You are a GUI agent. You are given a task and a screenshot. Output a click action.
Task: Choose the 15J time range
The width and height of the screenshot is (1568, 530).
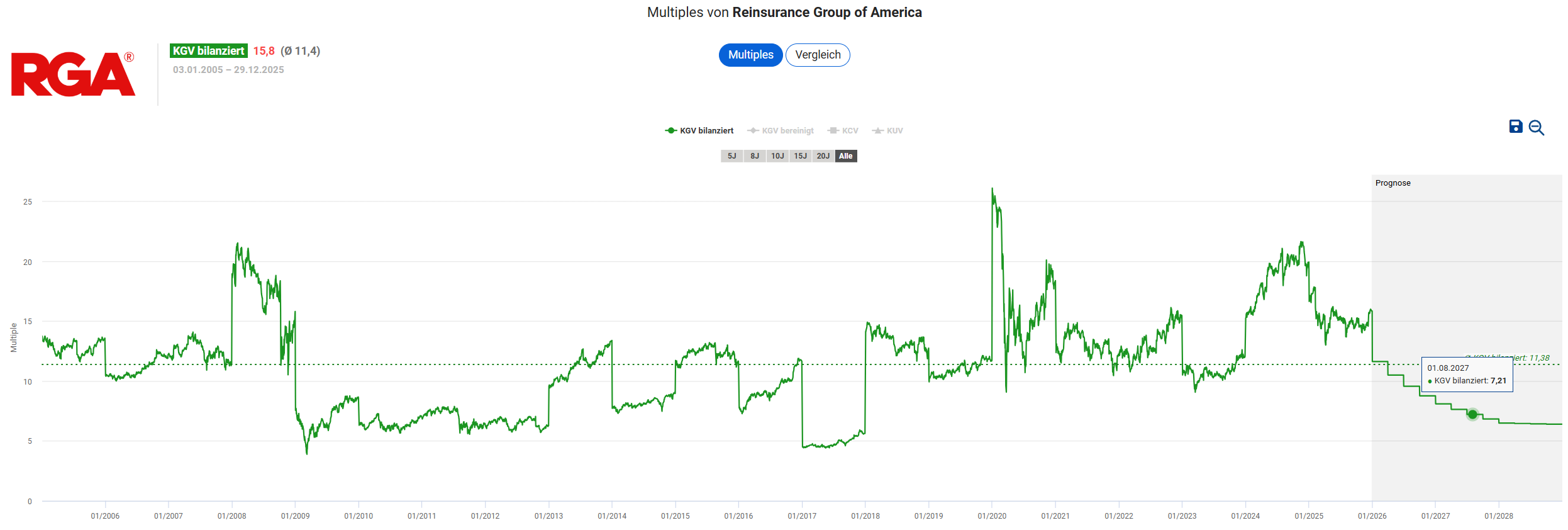coord(800,156)
